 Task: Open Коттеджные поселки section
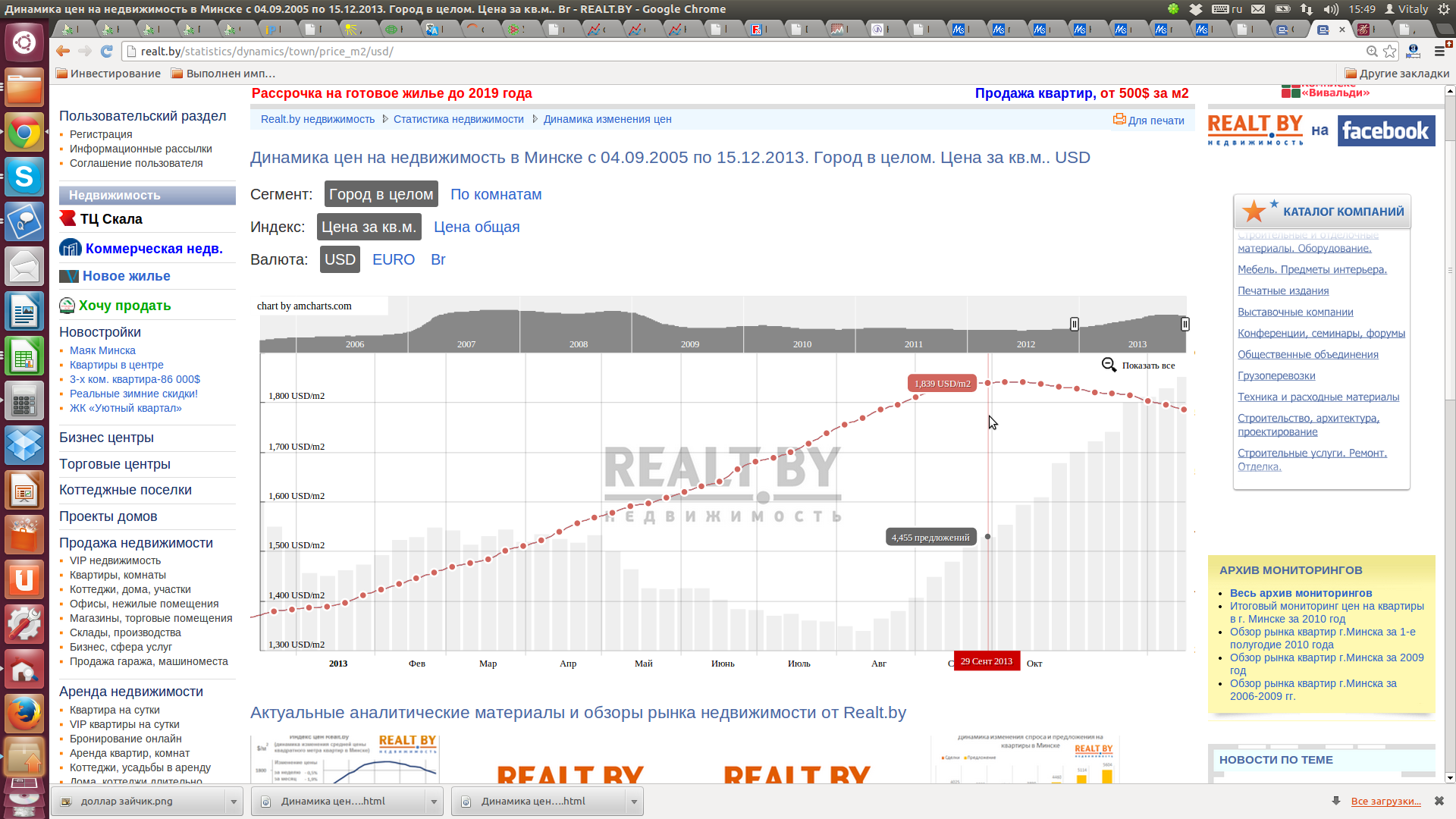point(125,490)
